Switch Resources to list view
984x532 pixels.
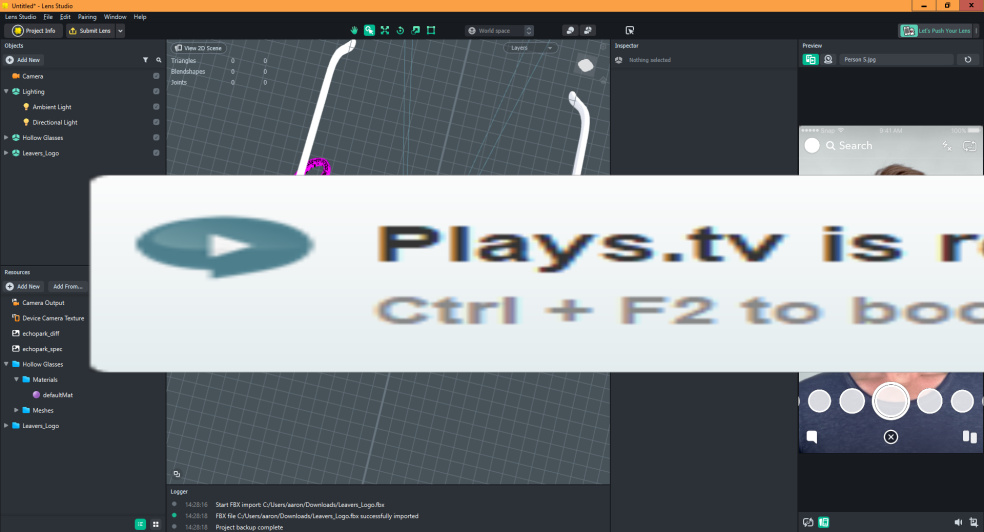pyautogui.click(x=141, y=524)
